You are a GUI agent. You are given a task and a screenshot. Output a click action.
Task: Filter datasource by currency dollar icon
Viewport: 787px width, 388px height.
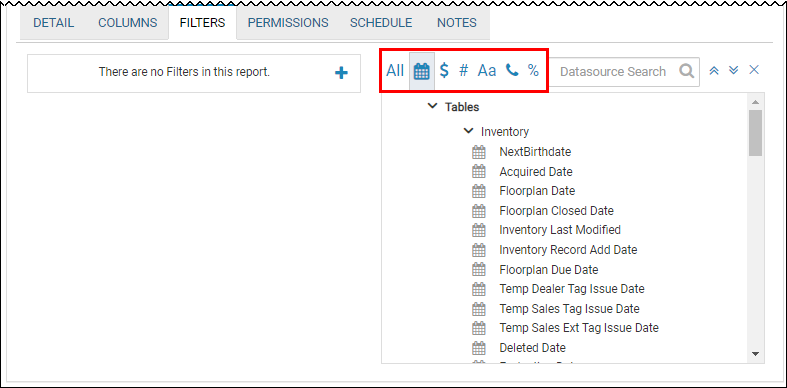[444, 71]
